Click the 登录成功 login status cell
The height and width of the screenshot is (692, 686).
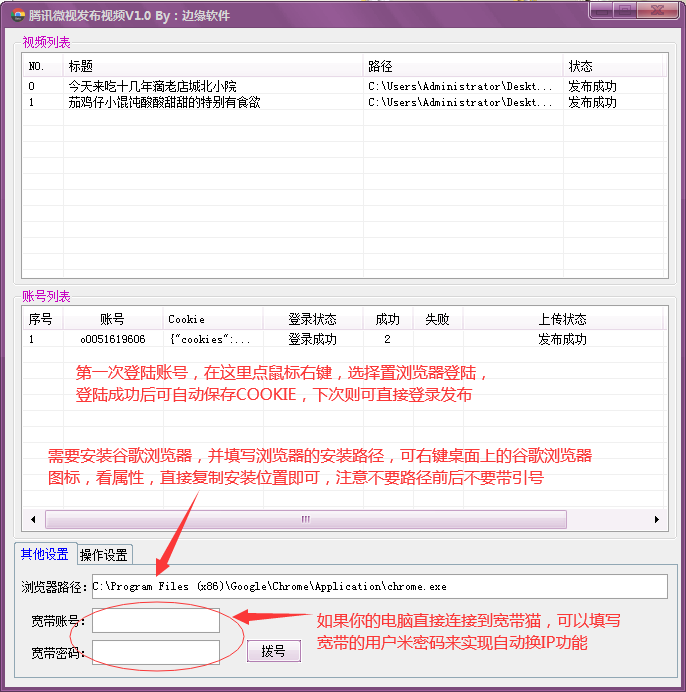coord(313,339)
